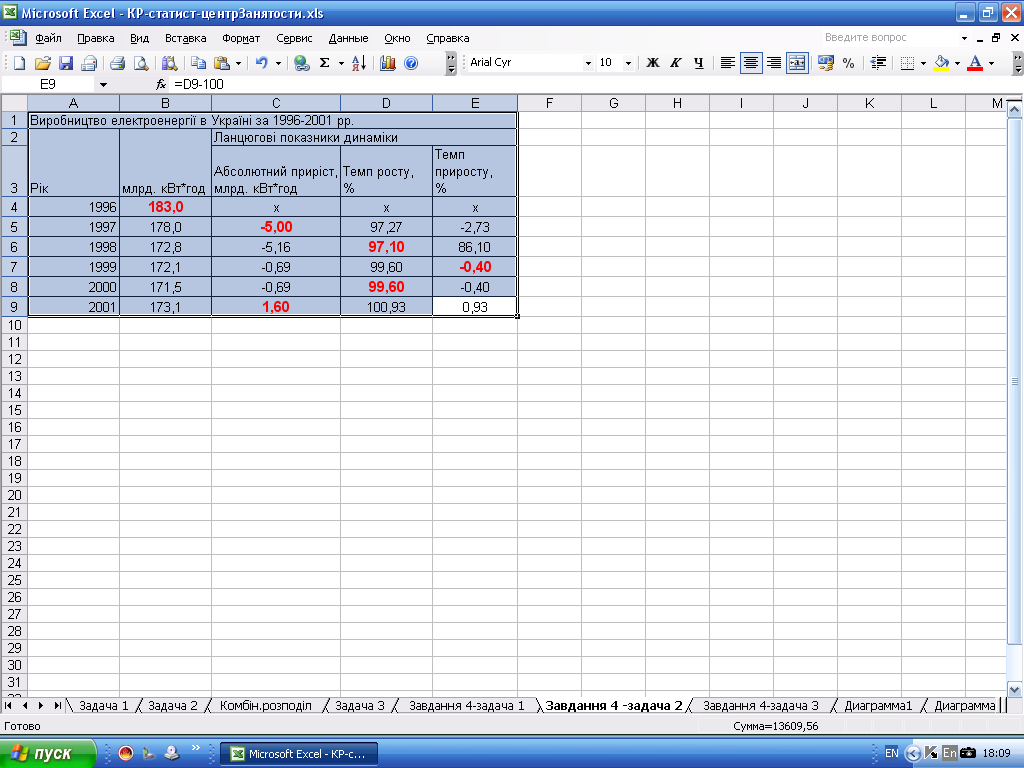Undo the last action
The image size is (1024, 768).
[261, 63]
